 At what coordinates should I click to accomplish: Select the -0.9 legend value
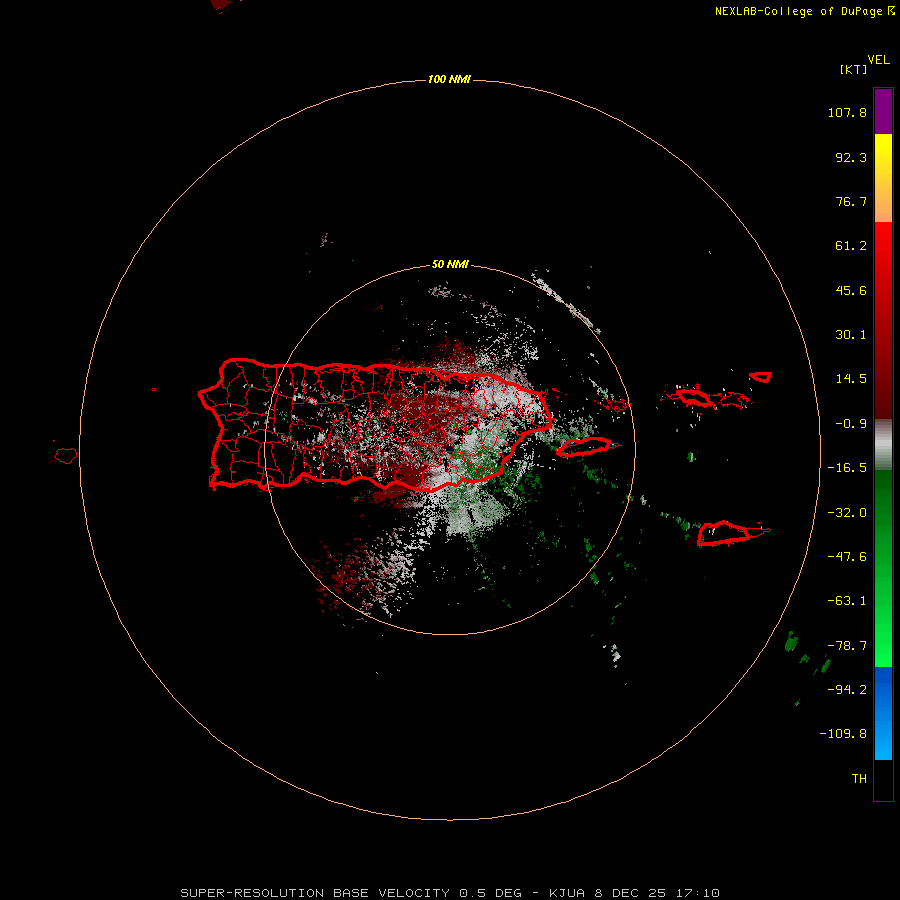pyautogui.click(x=851, y=424)
